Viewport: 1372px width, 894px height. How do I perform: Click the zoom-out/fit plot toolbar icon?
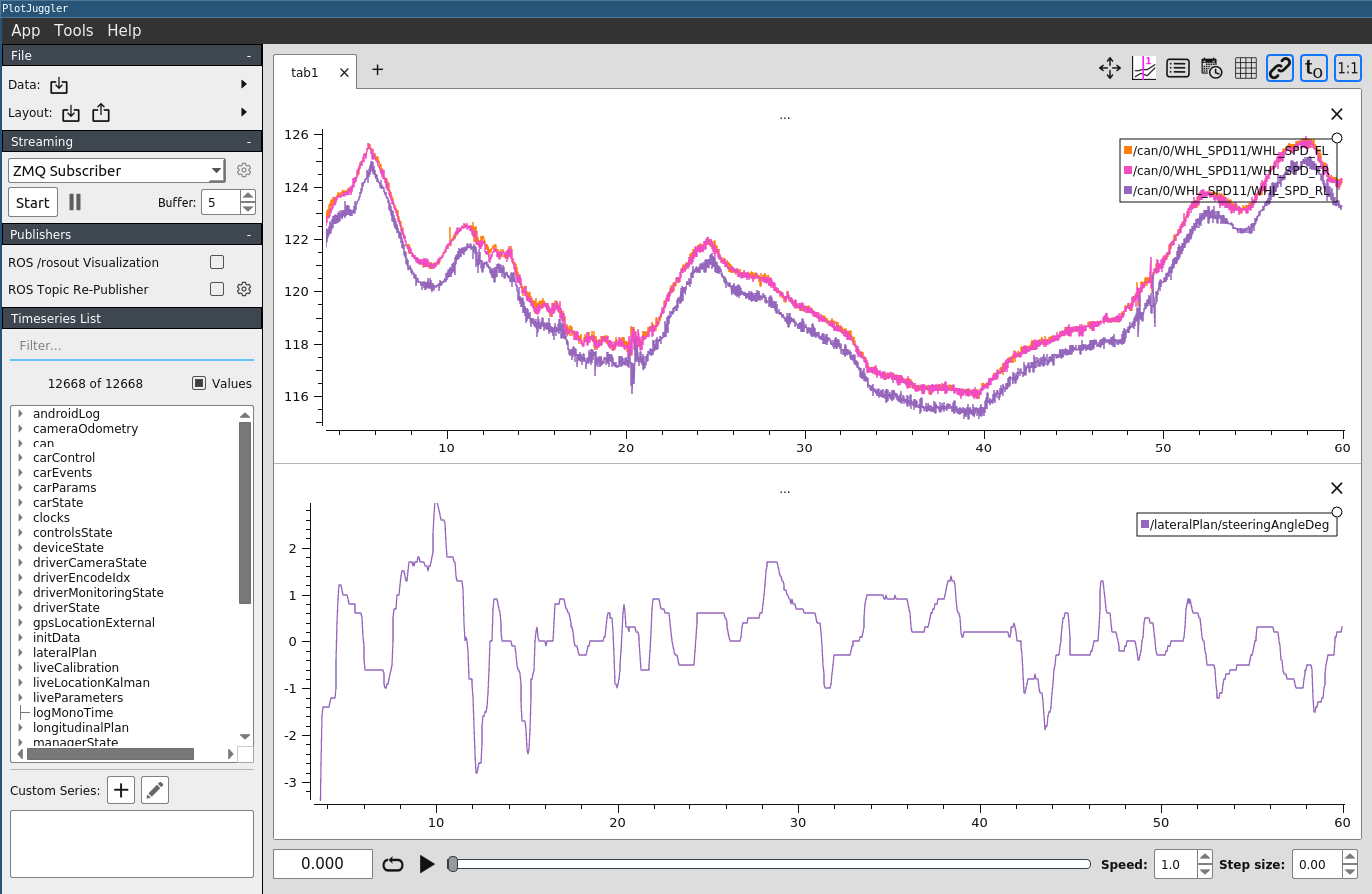pos(1144,68)
